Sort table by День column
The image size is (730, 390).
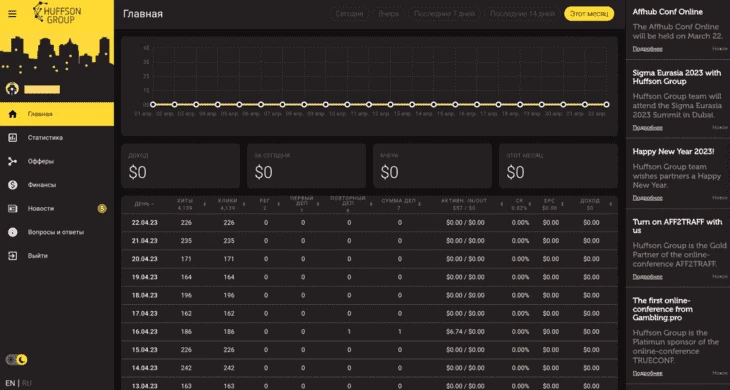click(144, 204)
